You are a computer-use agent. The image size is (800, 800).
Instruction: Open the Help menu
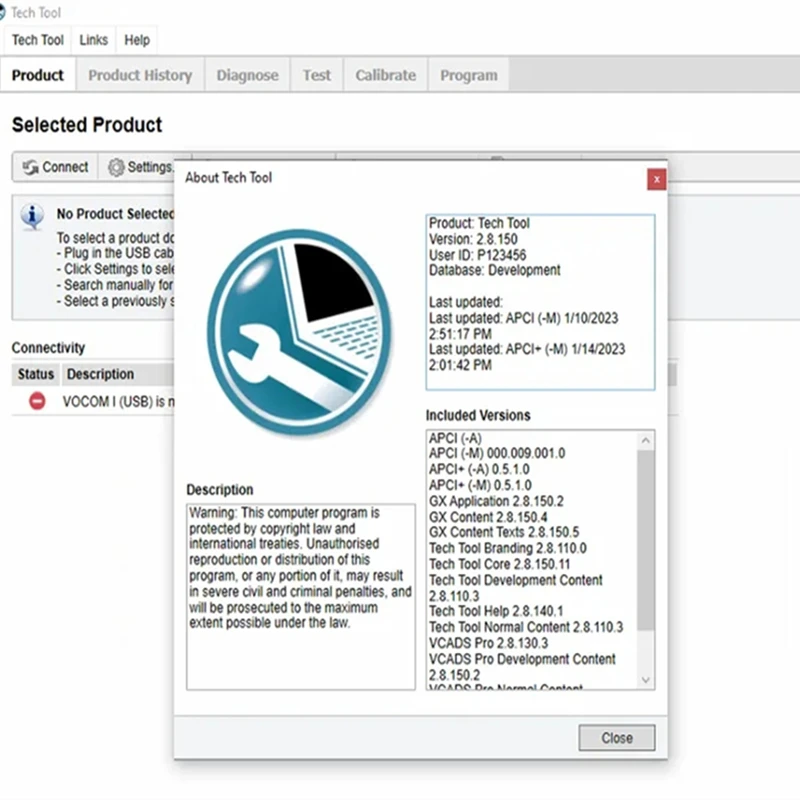point(137,40)
